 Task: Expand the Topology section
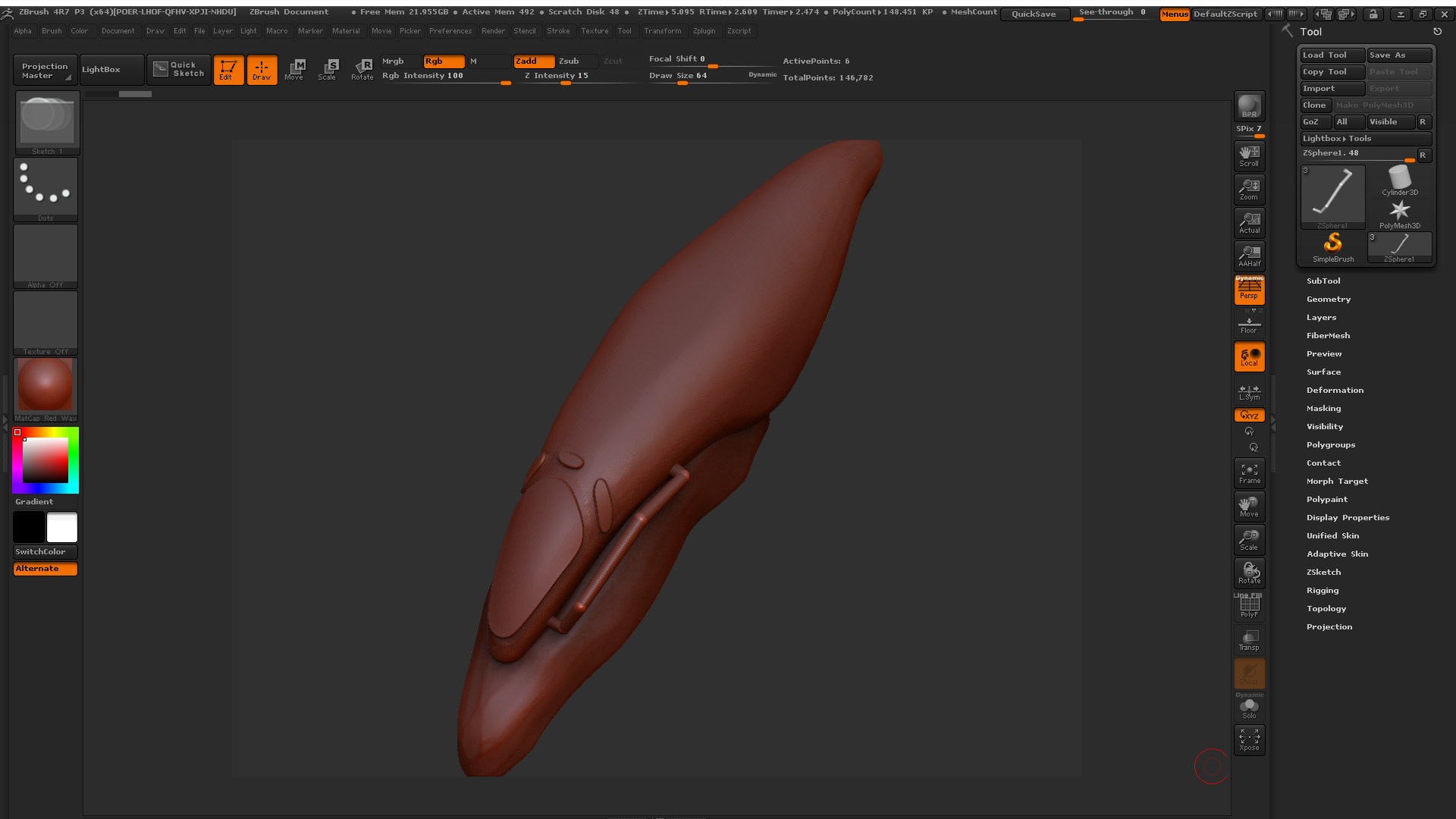1326,609
